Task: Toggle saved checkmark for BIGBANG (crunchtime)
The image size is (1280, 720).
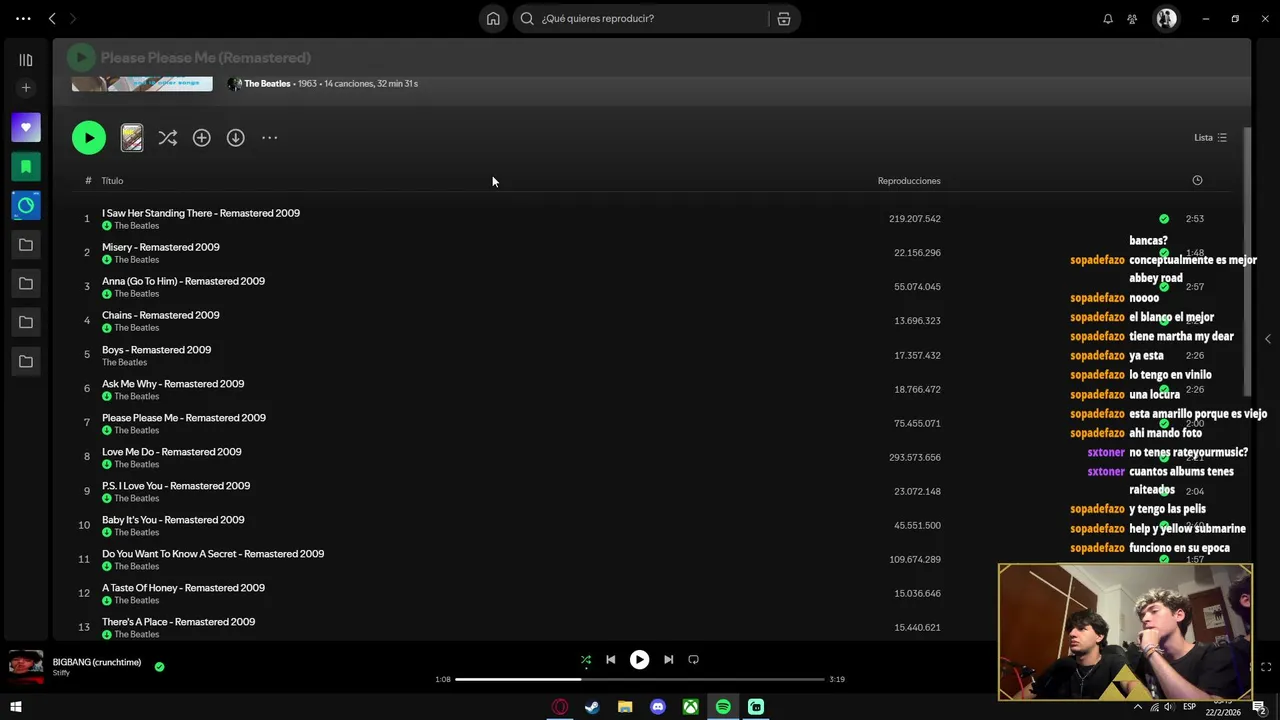Action: [x=159, y=667]
